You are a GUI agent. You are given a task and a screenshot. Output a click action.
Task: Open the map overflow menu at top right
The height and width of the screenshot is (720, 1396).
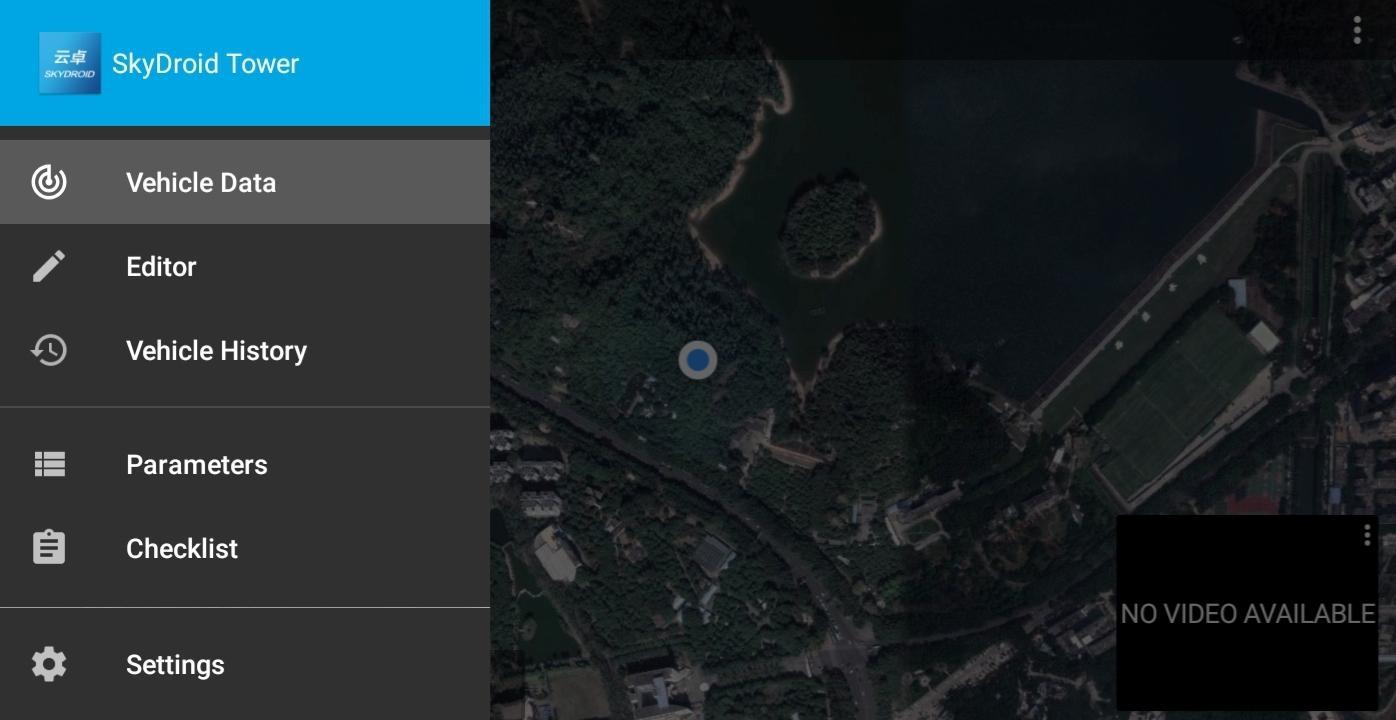(1357, 31)
